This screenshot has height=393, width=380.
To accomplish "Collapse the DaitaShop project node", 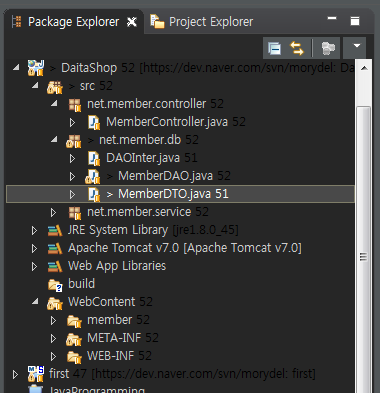I will click(16, 67).
